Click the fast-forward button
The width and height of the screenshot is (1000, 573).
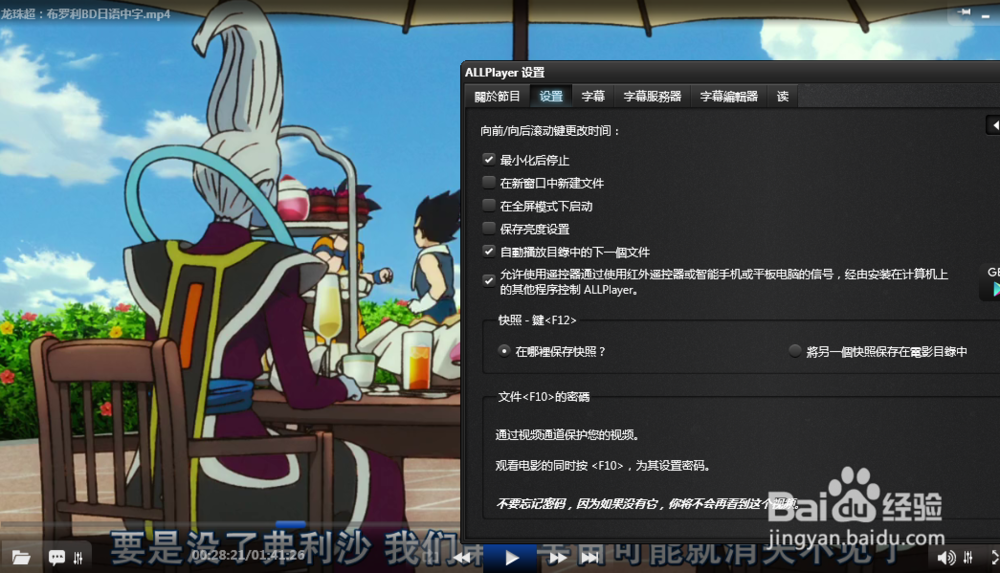pos(558,558)
